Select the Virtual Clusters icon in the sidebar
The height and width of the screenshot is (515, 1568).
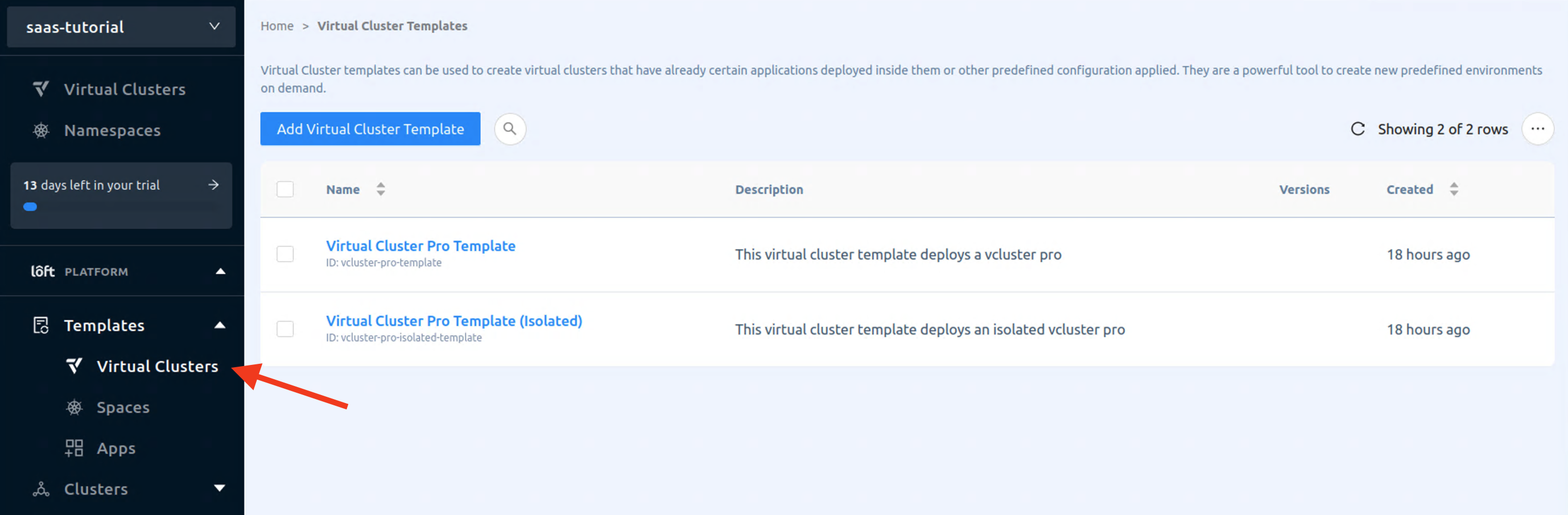(x=40, y=89)
